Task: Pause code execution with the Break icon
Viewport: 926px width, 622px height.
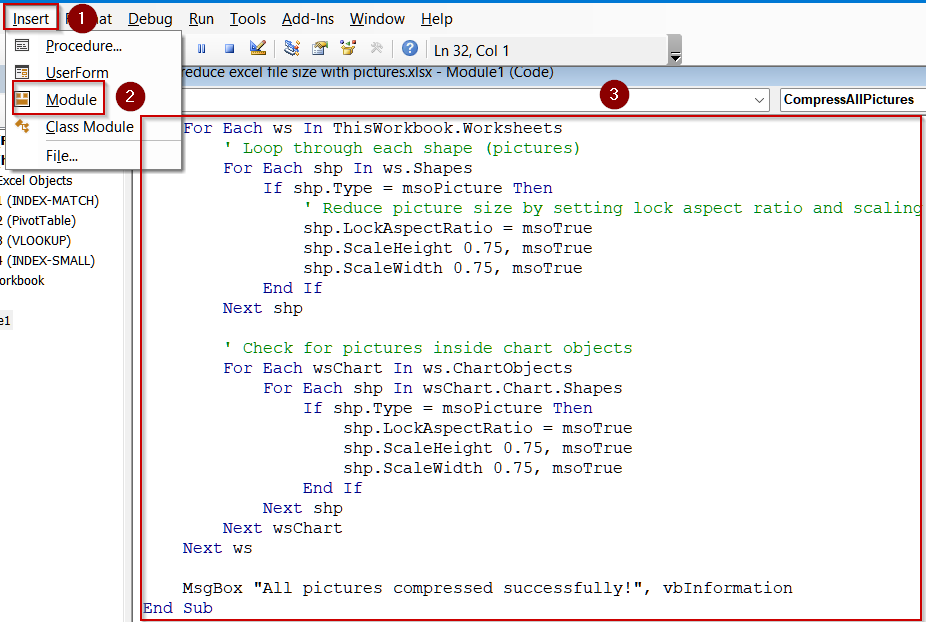Action: point(203,48)
